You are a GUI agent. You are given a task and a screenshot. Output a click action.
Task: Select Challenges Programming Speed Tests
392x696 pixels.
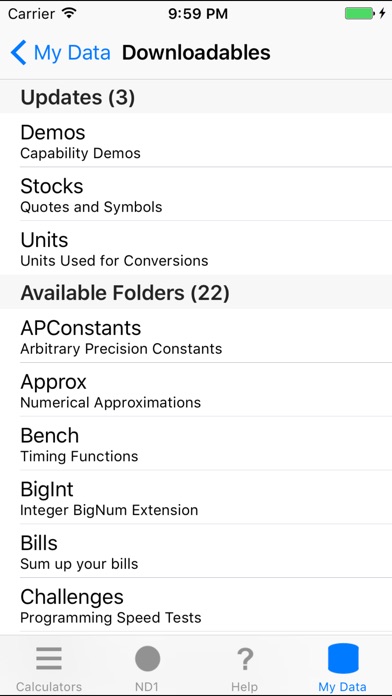click(196, 605)
